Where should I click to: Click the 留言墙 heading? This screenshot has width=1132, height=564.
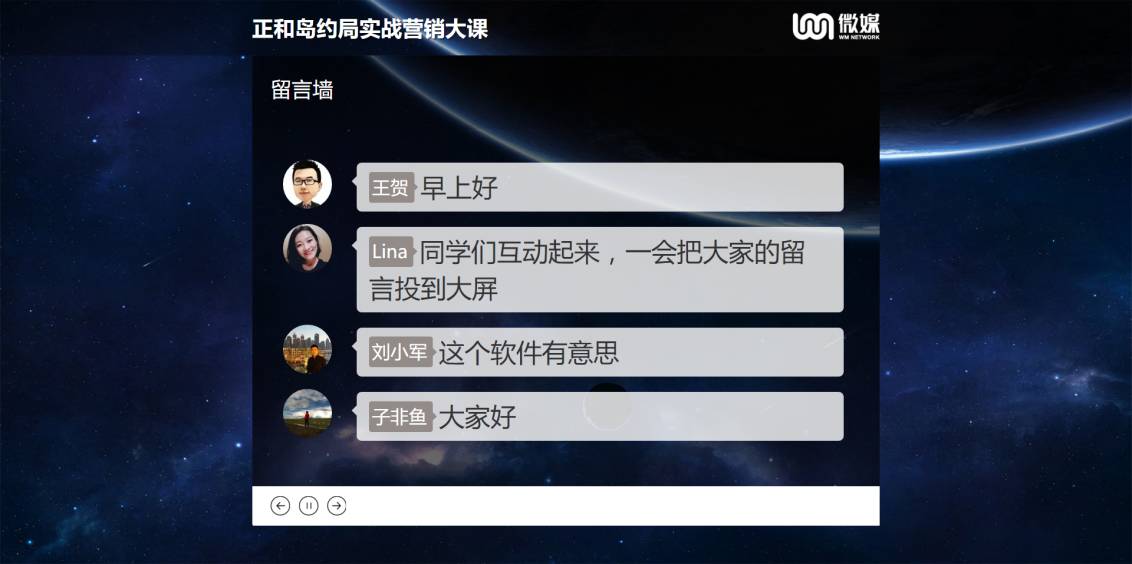pyautogui.click(x=302, y=90)
